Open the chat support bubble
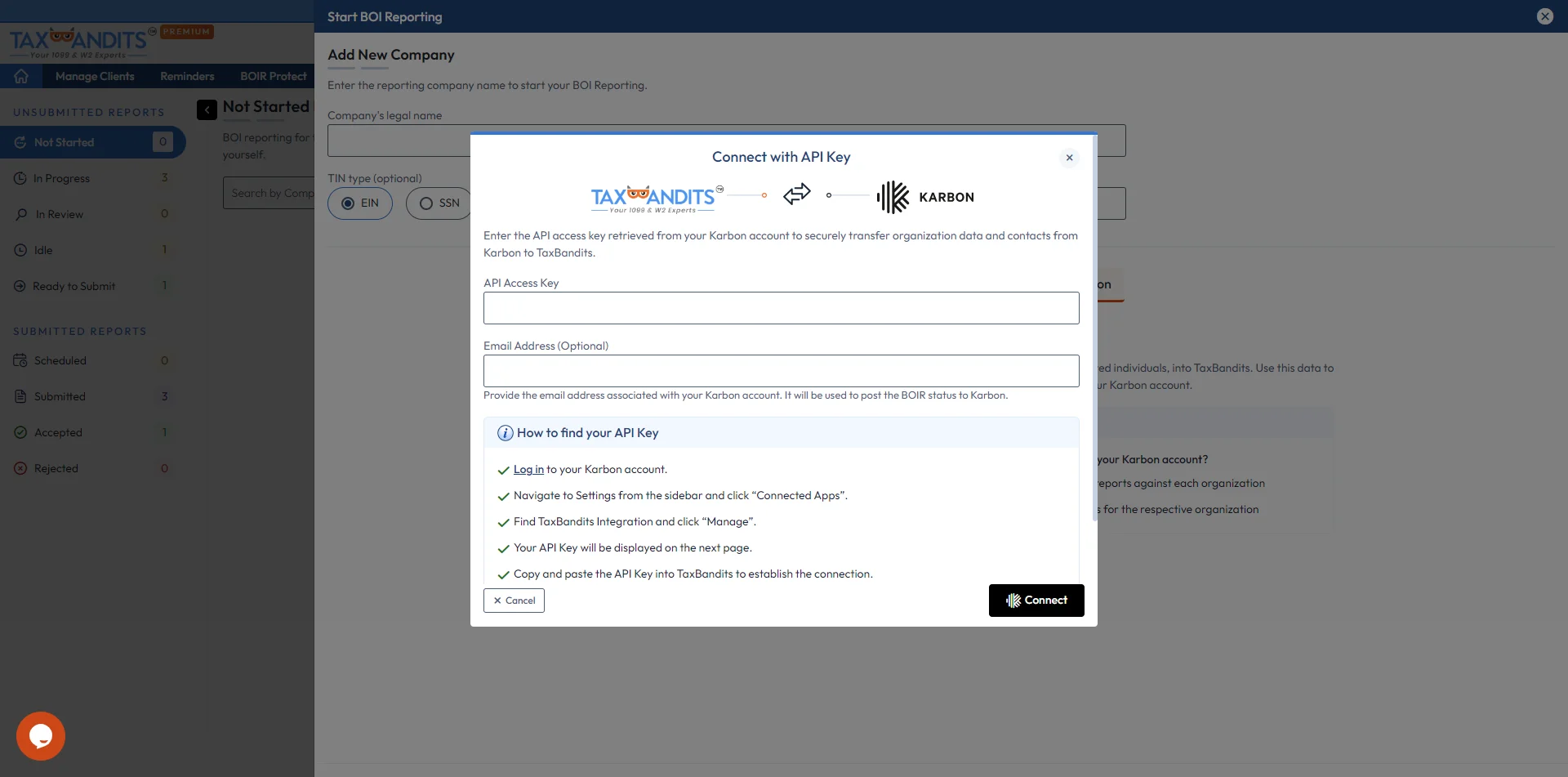1568x777 pixels. (41, 736)
